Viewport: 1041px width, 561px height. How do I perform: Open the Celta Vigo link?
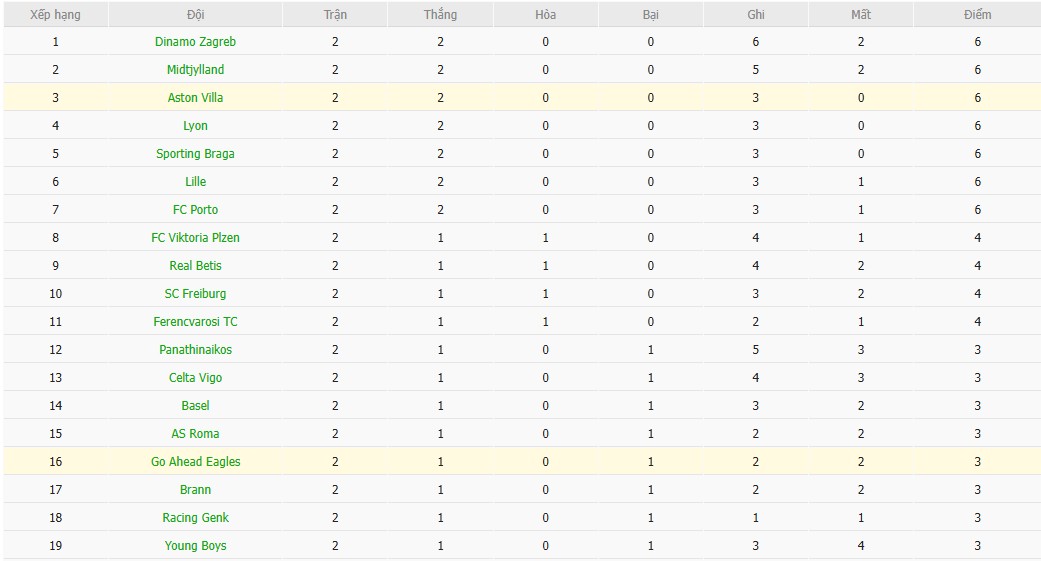click(195, 378)
